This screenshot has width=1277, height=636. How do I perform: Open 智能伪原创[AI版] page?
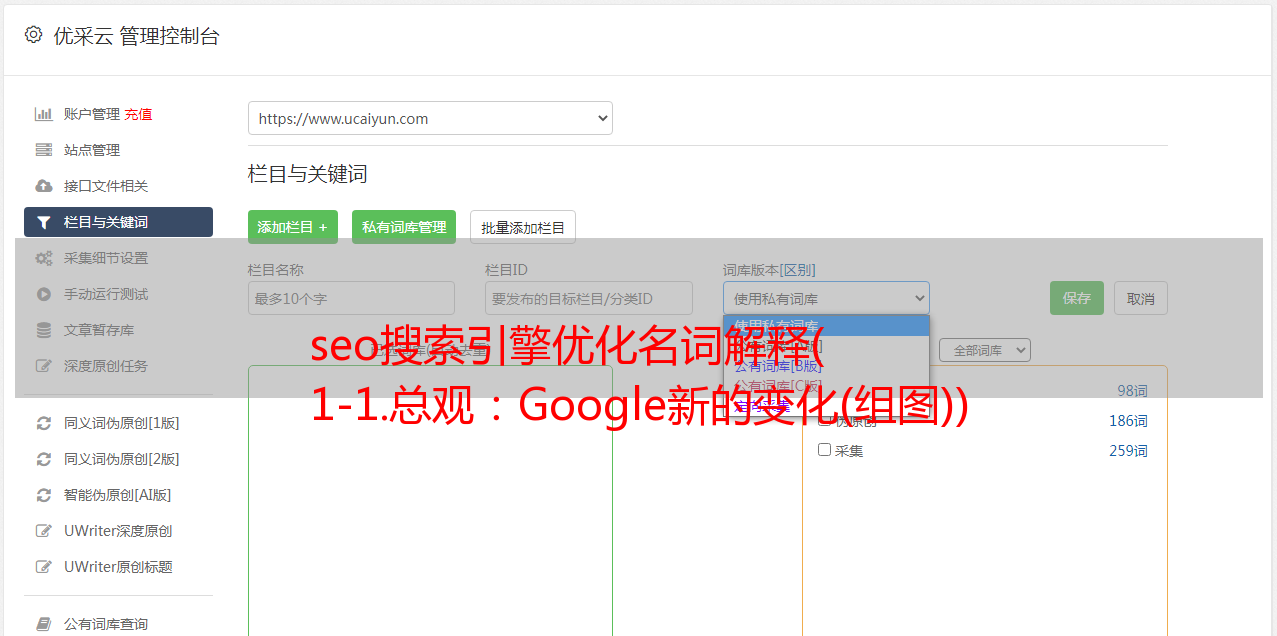(x=118, y=495)
